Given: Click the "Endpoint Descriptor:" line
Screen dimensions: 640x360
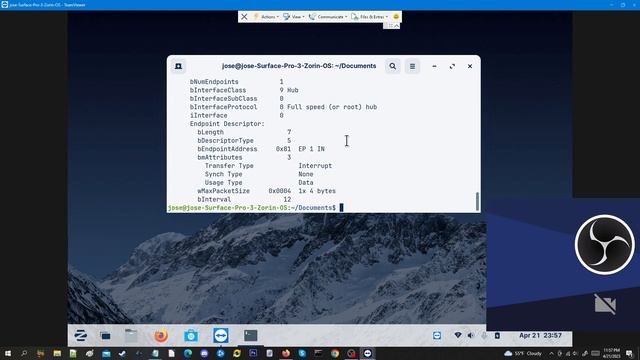Looking at the screenshot, I should [x=227, y=124].
